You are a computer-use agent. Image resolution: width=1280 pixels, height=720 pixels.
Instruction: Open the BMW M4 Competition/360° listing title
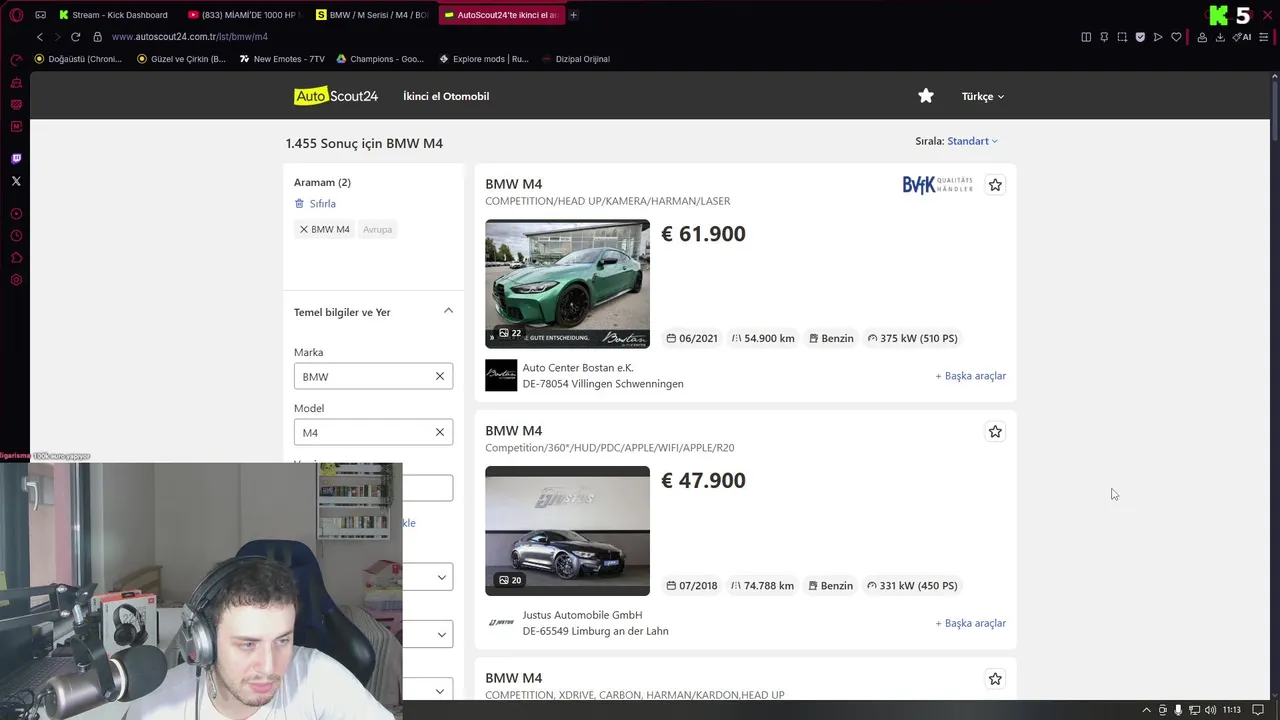click(513, 431)
